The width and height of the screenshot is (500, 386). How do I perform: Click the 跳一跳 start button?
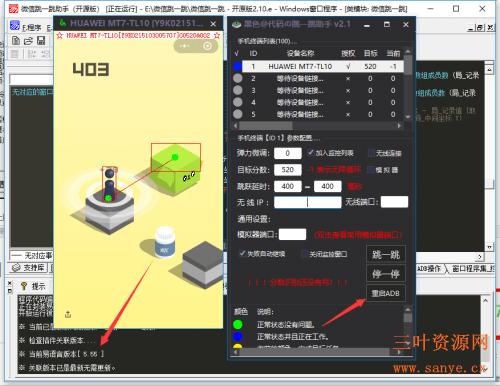(386, 255)
